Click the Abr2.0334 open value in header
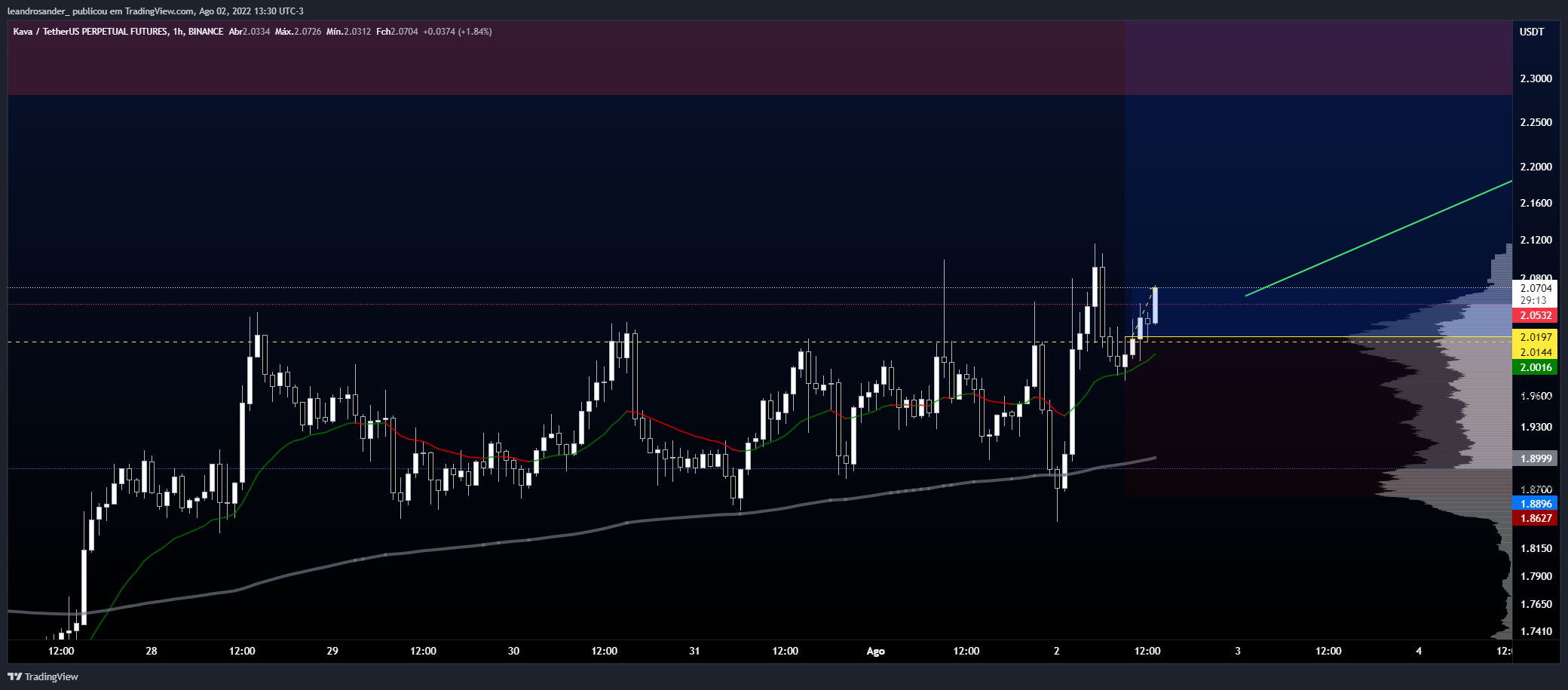 250,32
